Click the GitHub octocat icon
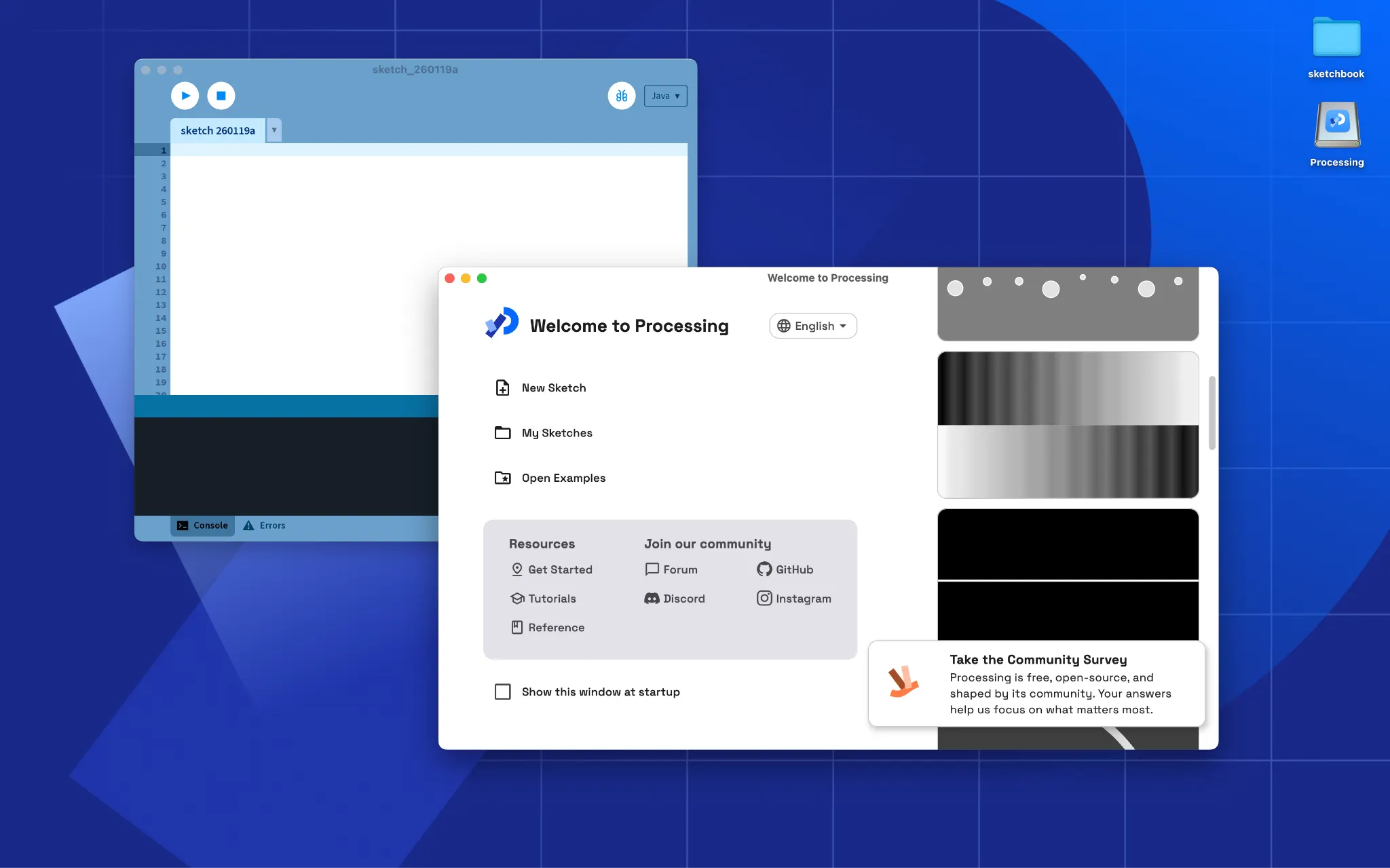Image resolution: width=1390 pixels, height=868 pixels. click(764, 569)
